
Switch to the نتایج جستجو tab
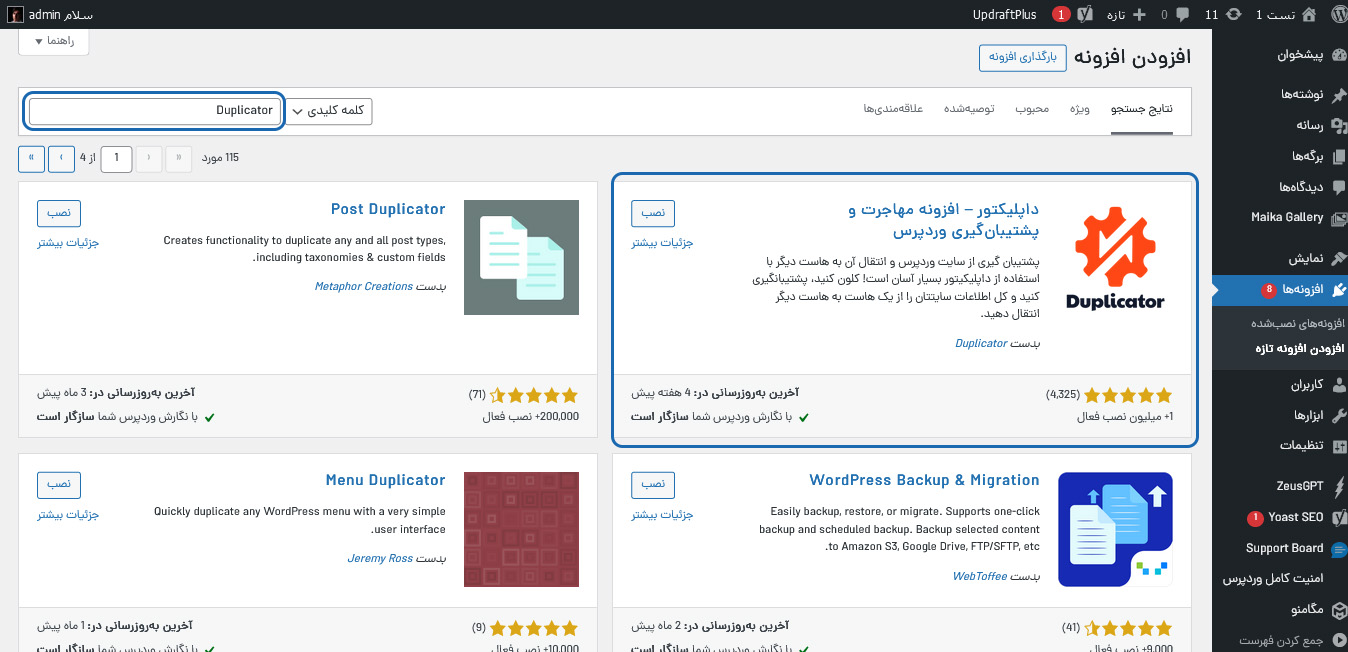pos(1142,109)
